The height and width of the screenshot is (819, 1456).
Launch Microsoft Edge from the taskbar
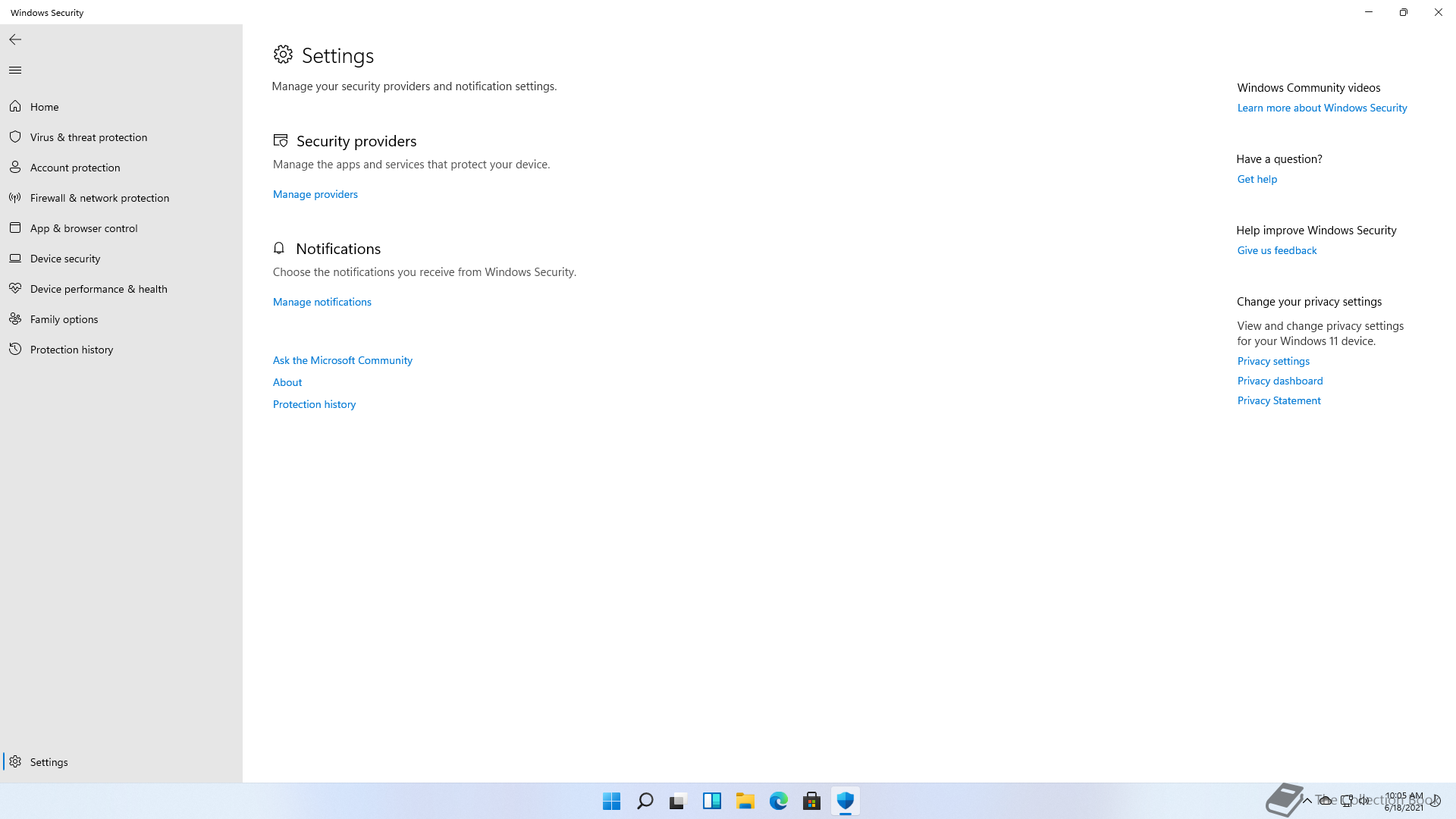778,801
